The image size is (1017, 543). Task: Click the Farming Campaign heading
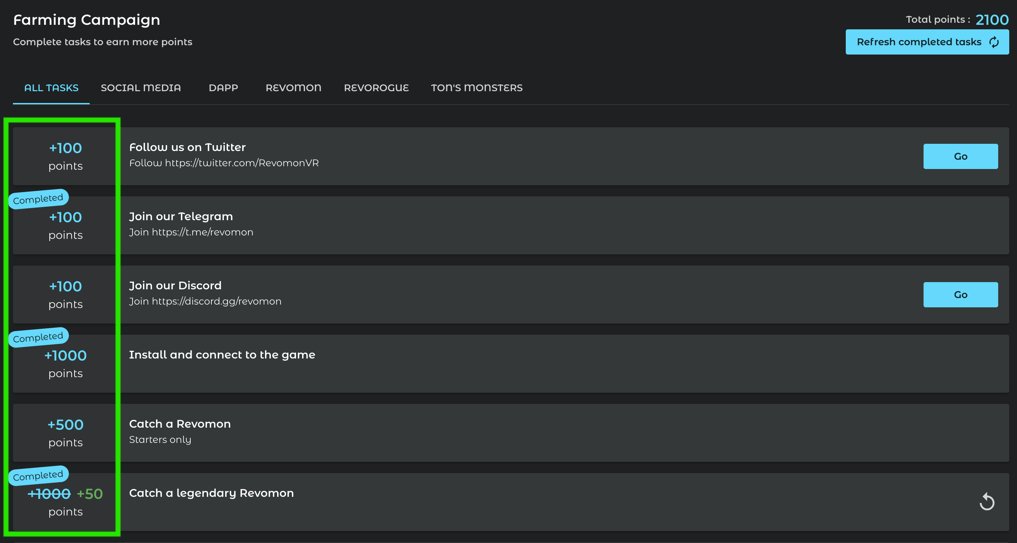click(x=86, y=20)
